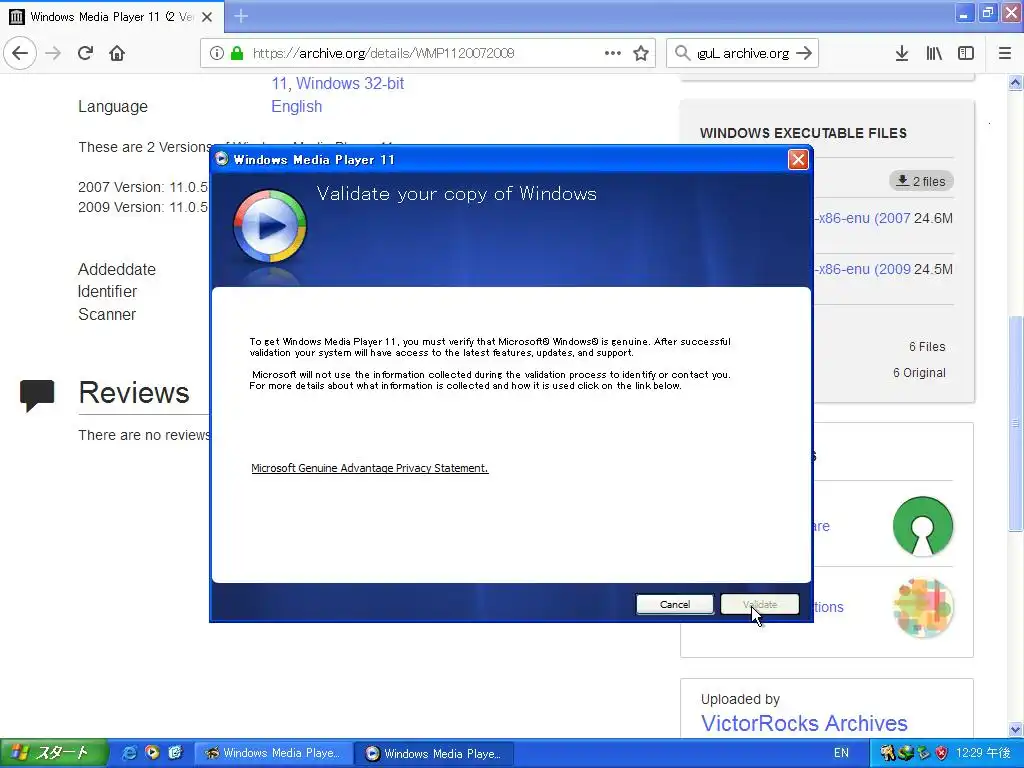Click the Firefox forward arrow
This screenshot has width=1024, height=768.
pos(53,53)
